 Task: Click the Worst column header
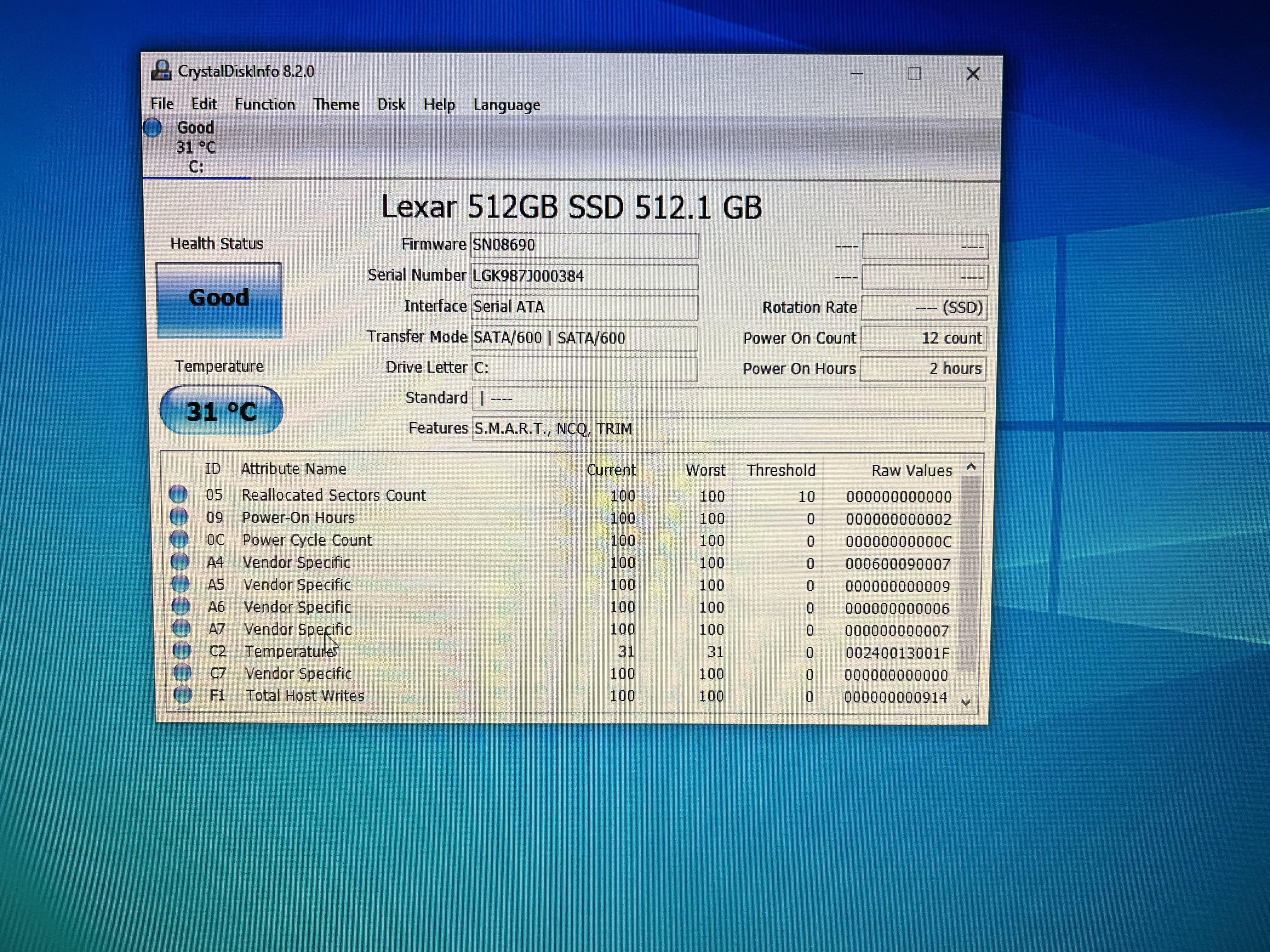click(705, 471)
